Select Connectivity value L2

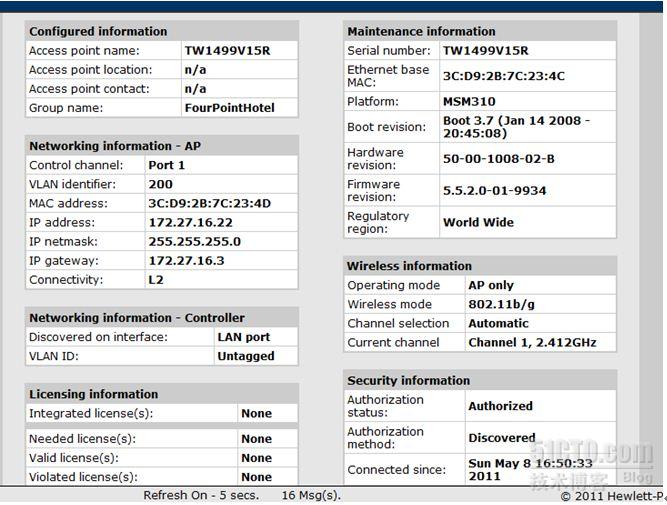[156, 280]
